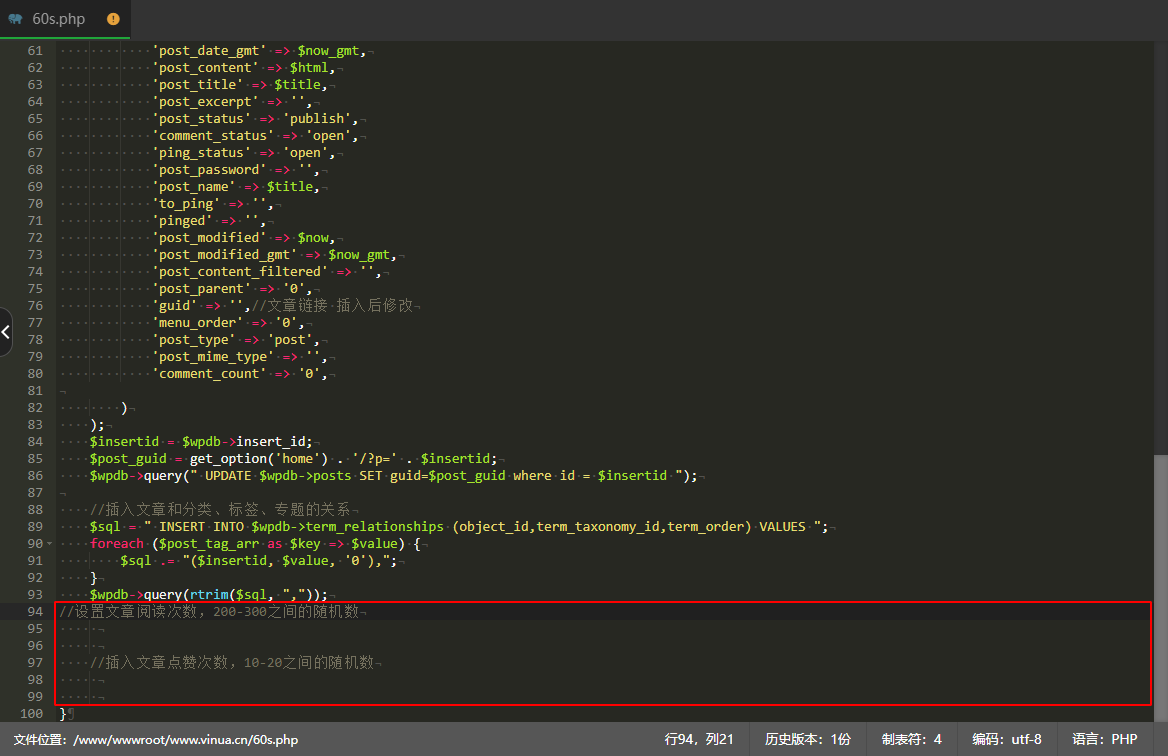Click 'comment_count' key text
The image size is (1168, 756).
point(209,374)
